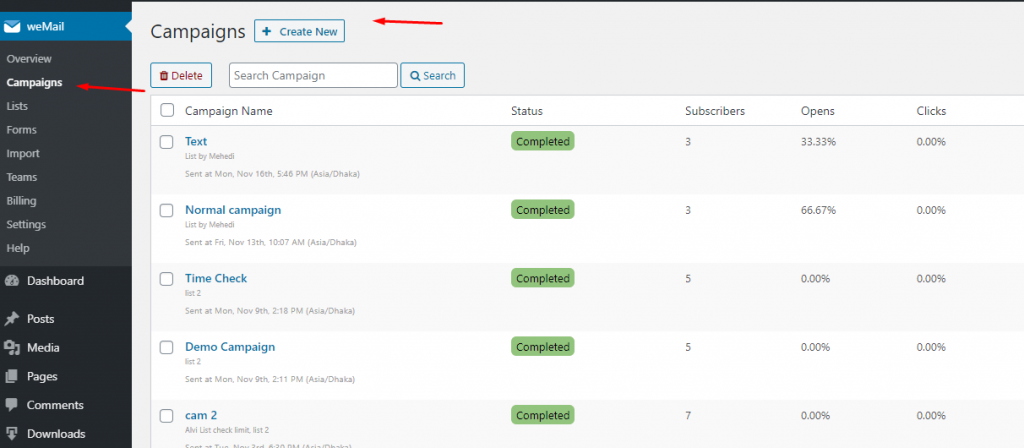
Task: Click the Comments bubble icon
Action: pyautogui.click(x=12, y=405)
